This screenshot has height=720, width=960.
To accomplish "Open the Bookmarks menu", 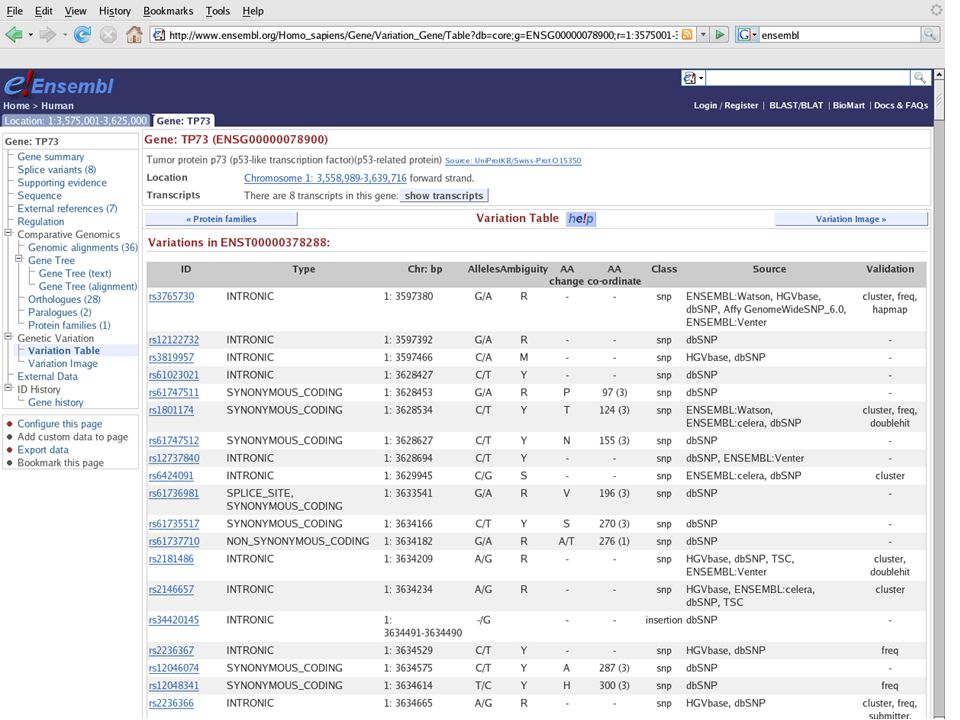I will tap(168, 11).
